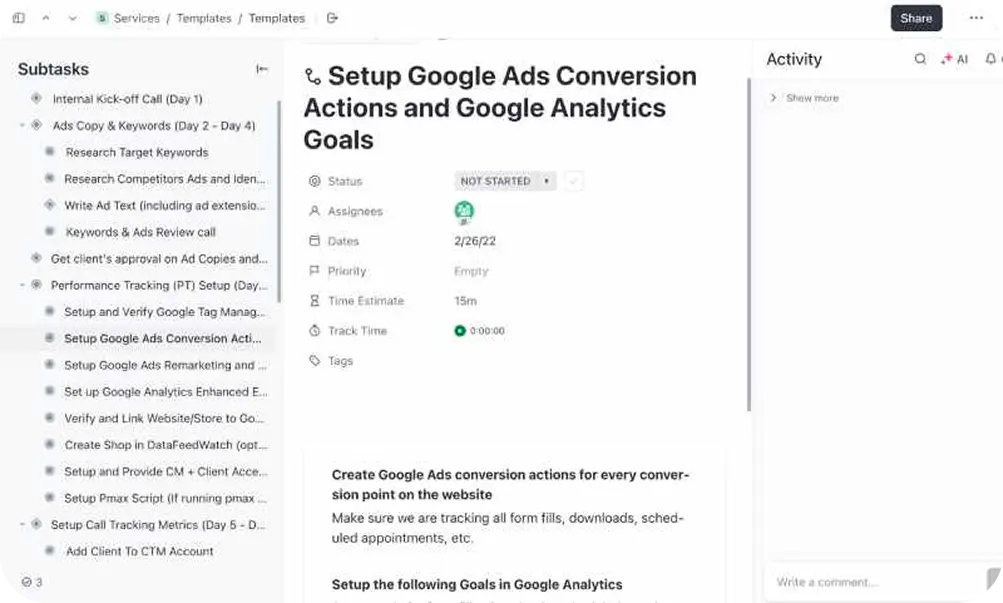Click status icon of Performance Tracking Setup
Screen dimensions: 1003x603
[x=36, y=285]
